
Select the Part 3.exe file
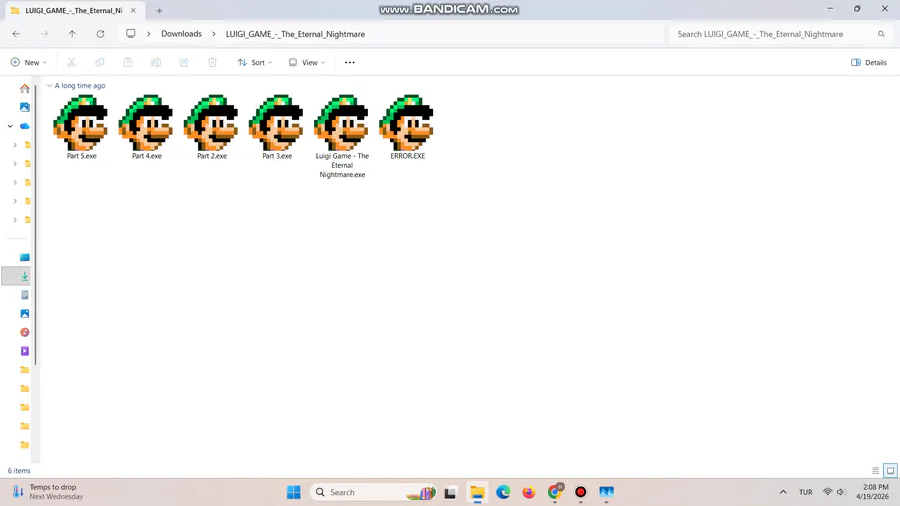277,127
